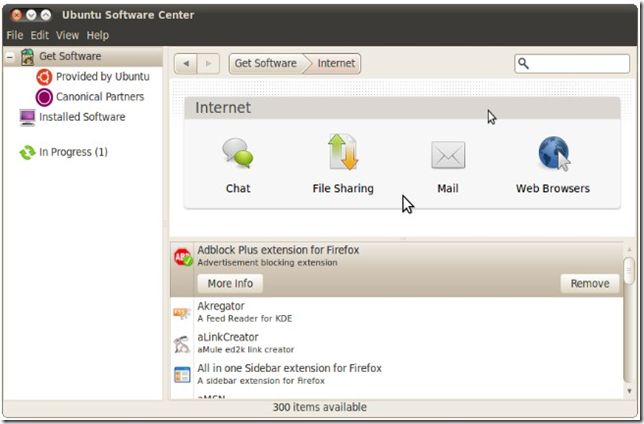
Task: Click the Web Browsers category label
Action: (553, 189)
